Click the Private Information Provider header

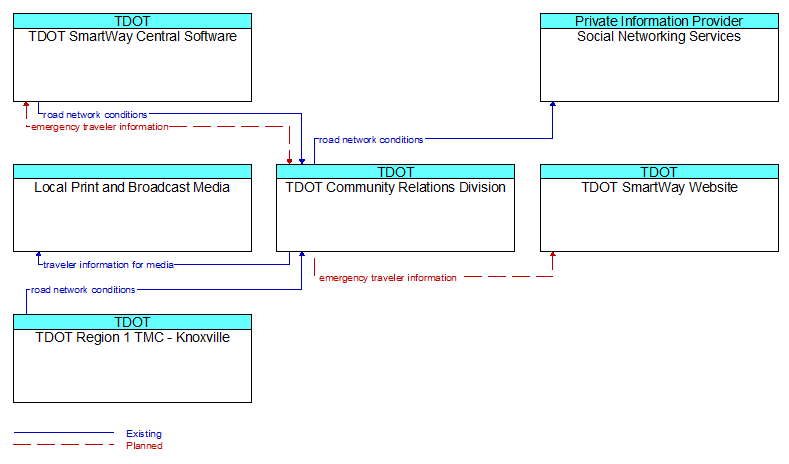tap(659, 21)
